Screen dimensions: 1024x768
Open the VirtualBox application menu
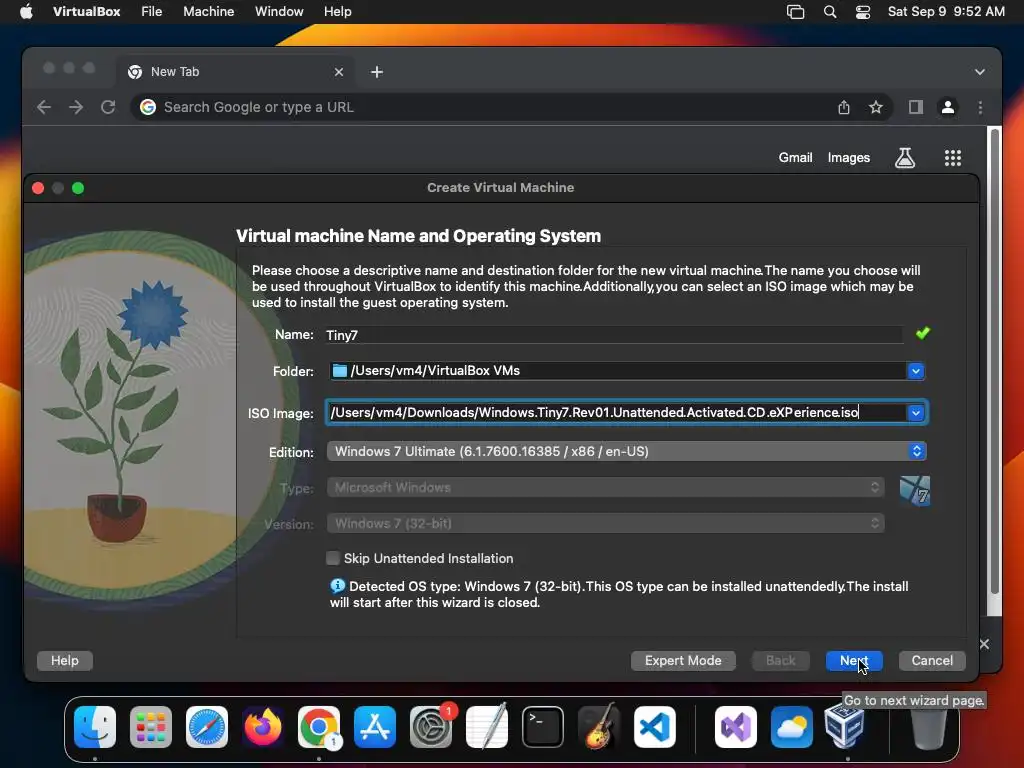86,12
